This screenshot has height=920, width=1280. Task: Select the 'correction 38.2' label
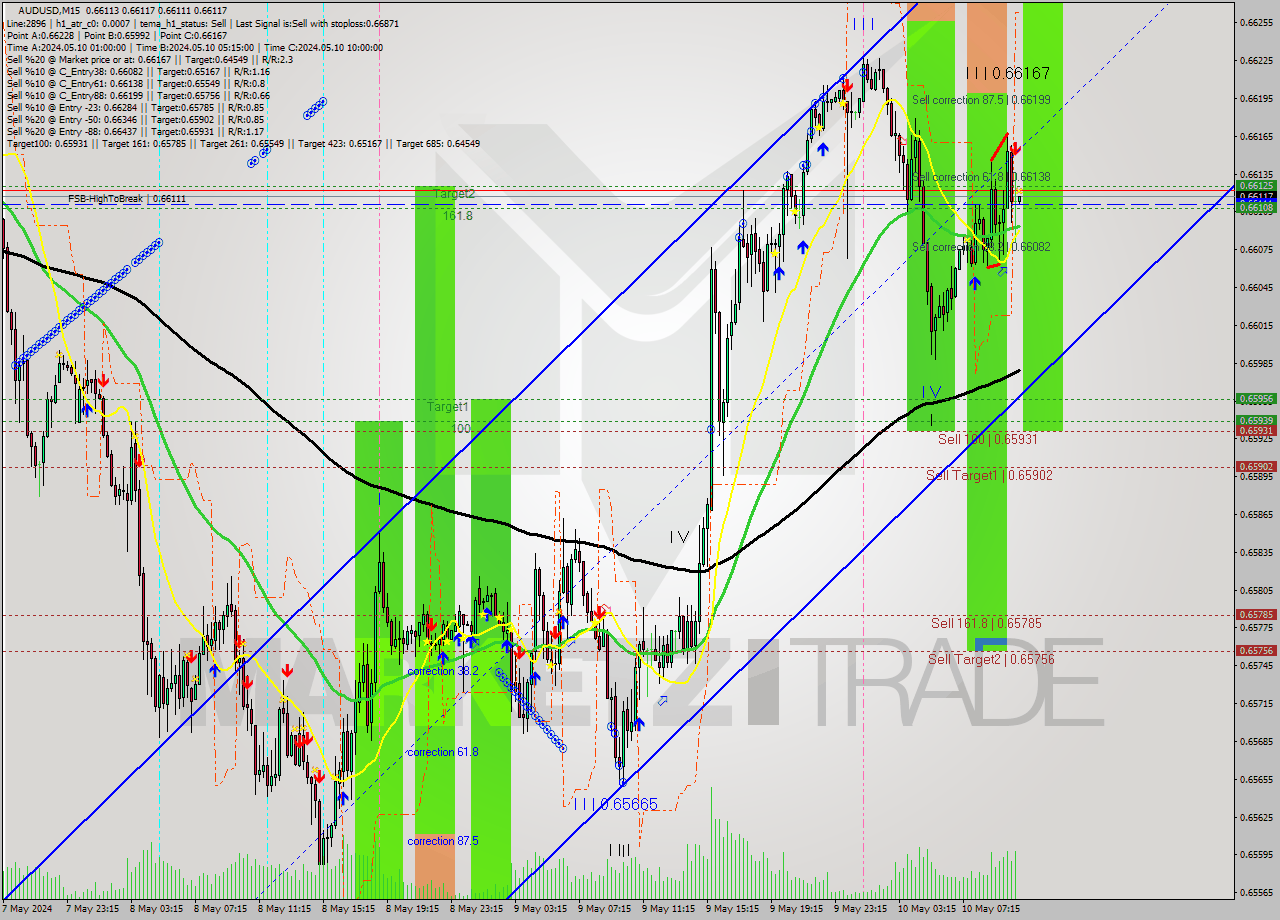click(443, 671)
